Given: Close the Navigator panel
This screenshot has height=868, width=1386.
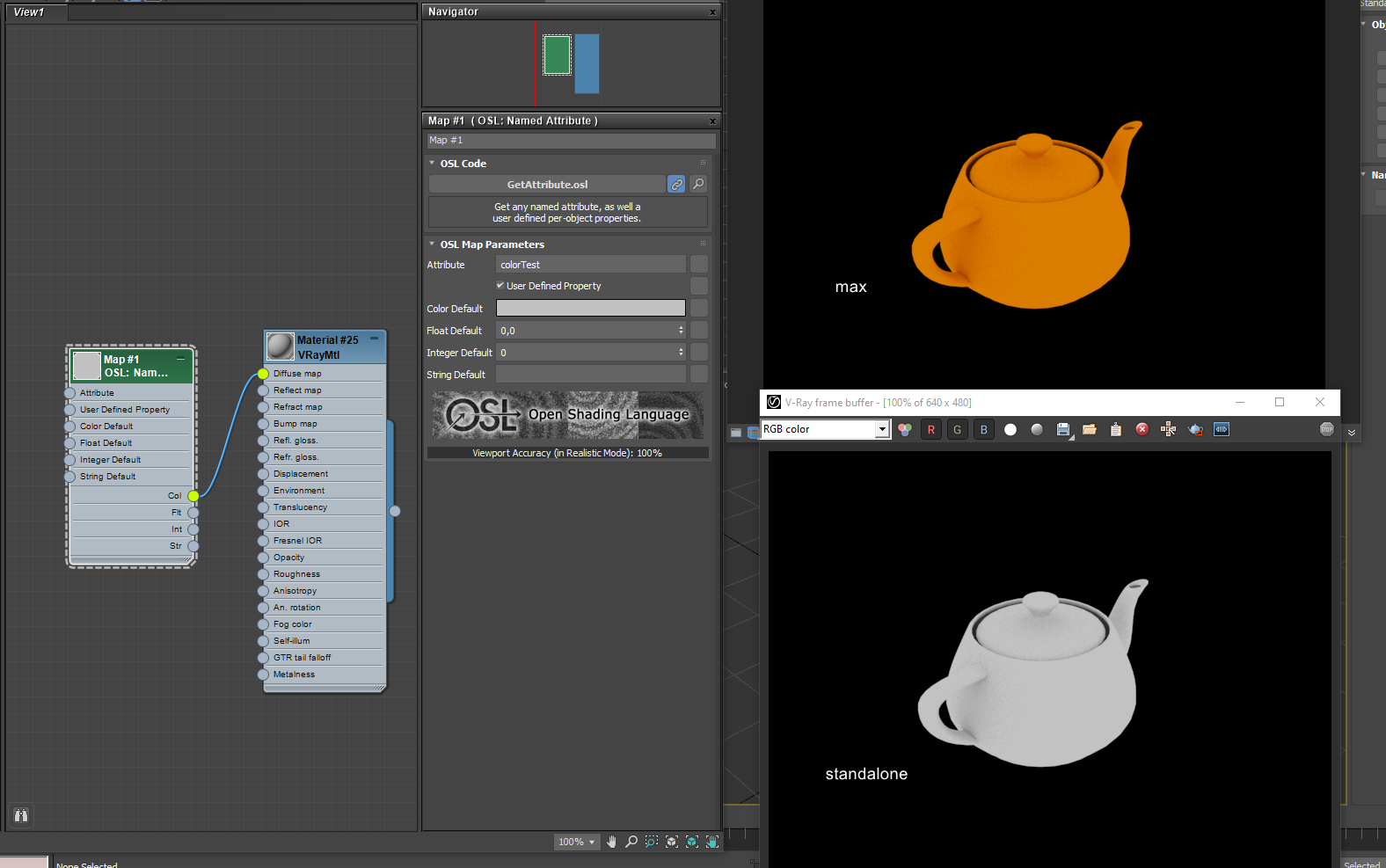Looking at the screenshot, I should [x=712, y=12].
